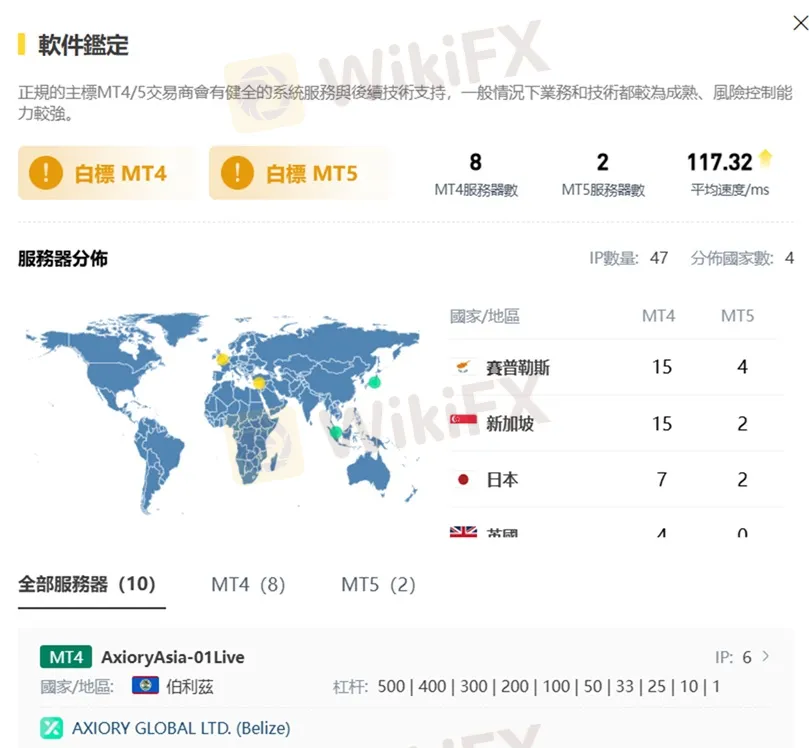Click the green Japan marker on the map
Screen dimensions: 809x748
[x=375, y=382]
